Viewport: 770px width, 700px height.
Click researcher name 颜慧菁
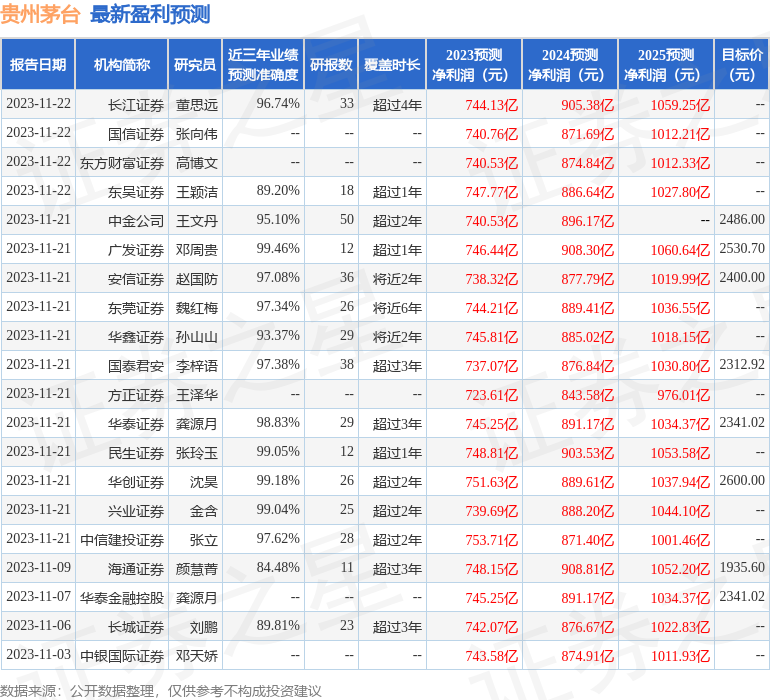pos(196,568)
